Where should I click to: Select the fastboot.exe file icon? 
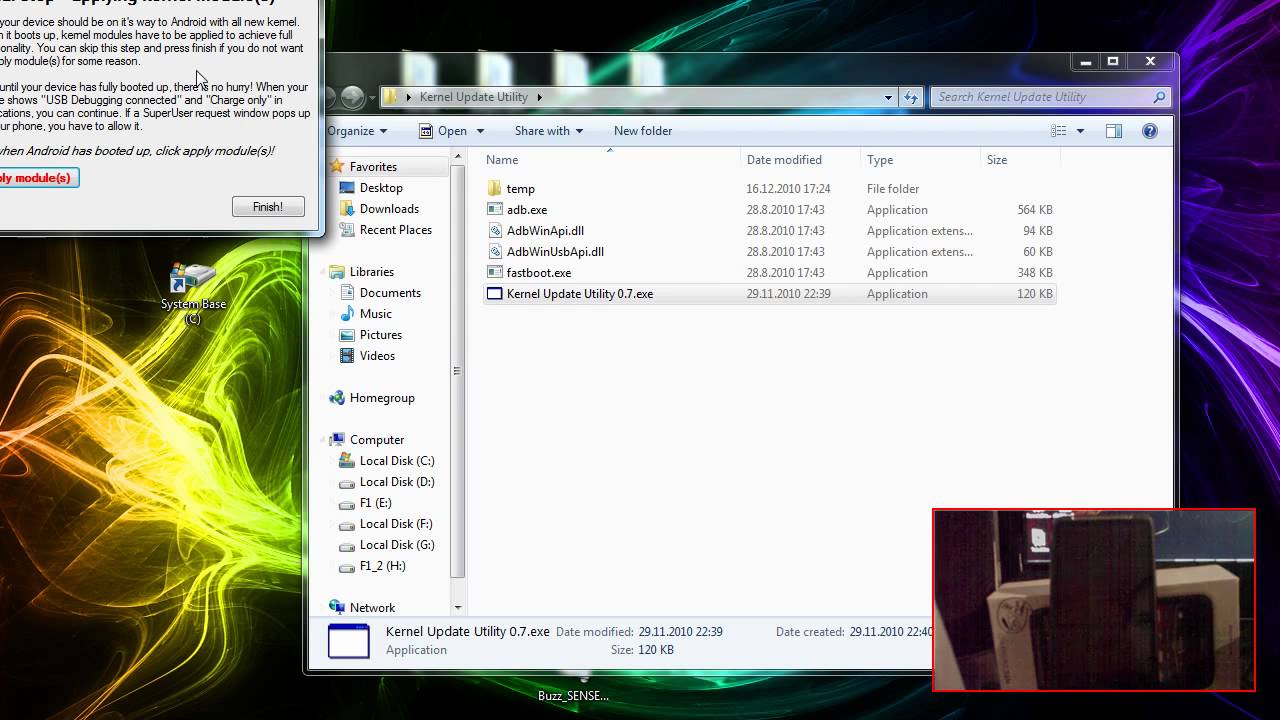coord(494,272)
